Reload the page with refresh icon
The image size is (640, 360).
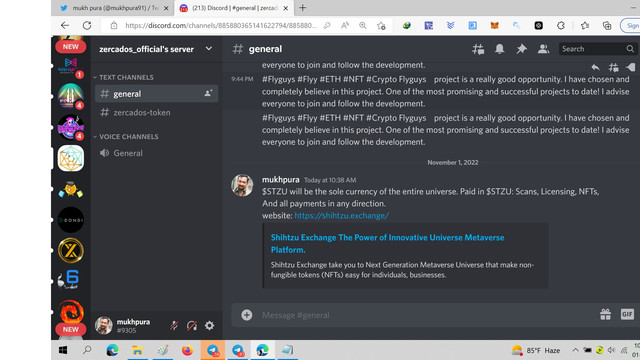click(87, 25)
